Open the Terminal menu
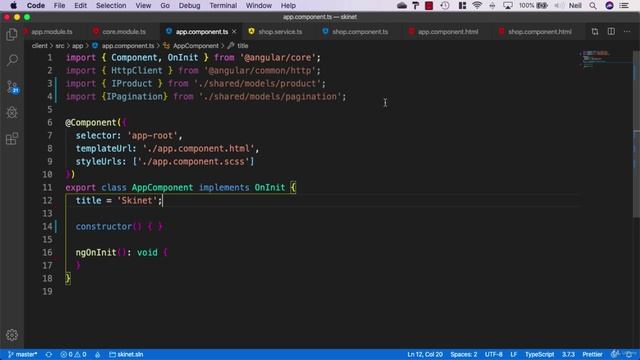Image resolution: width=640 pixels, height=360 pixels. point(223,5)
